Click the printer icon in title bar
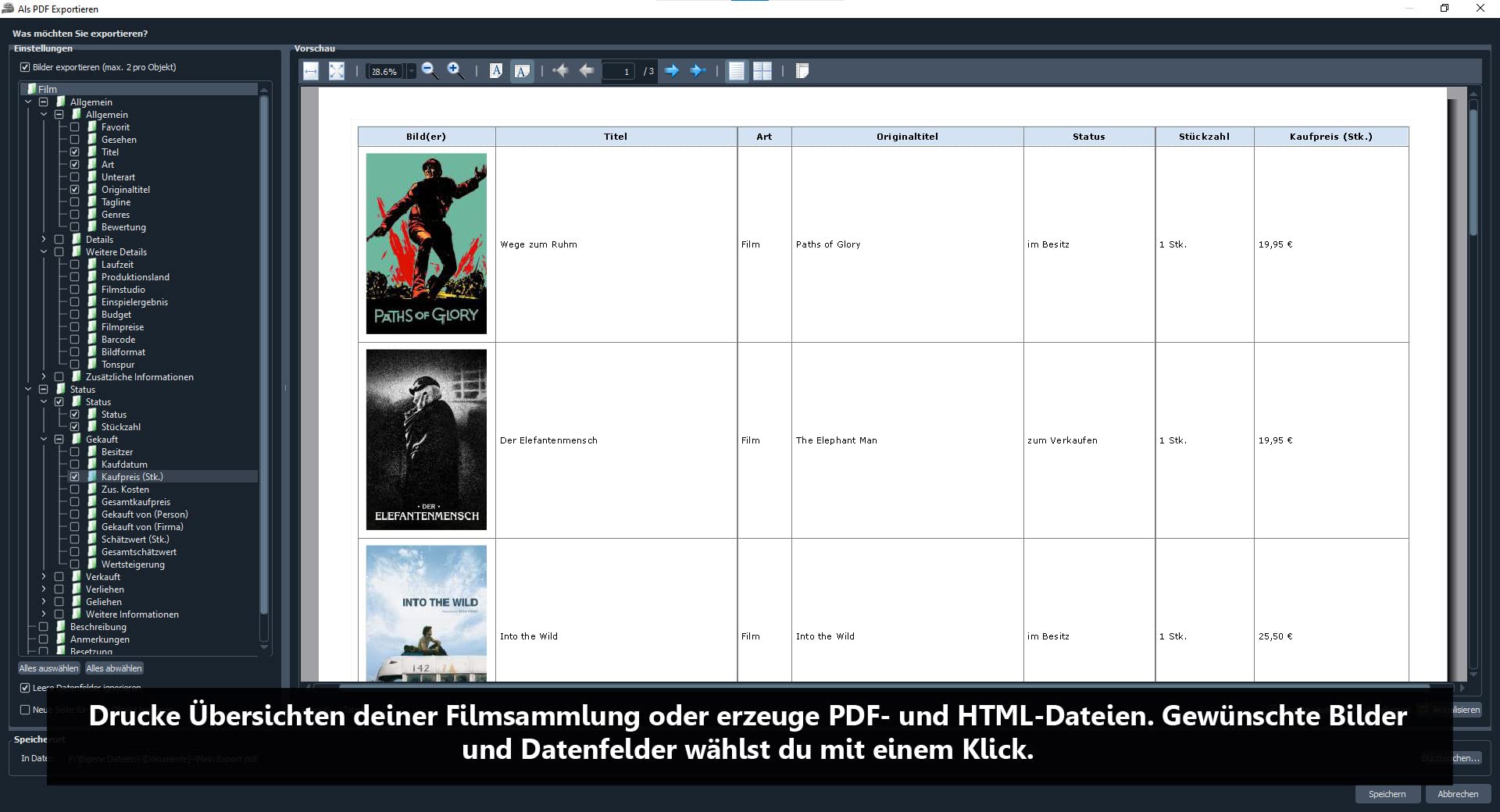 8,9
